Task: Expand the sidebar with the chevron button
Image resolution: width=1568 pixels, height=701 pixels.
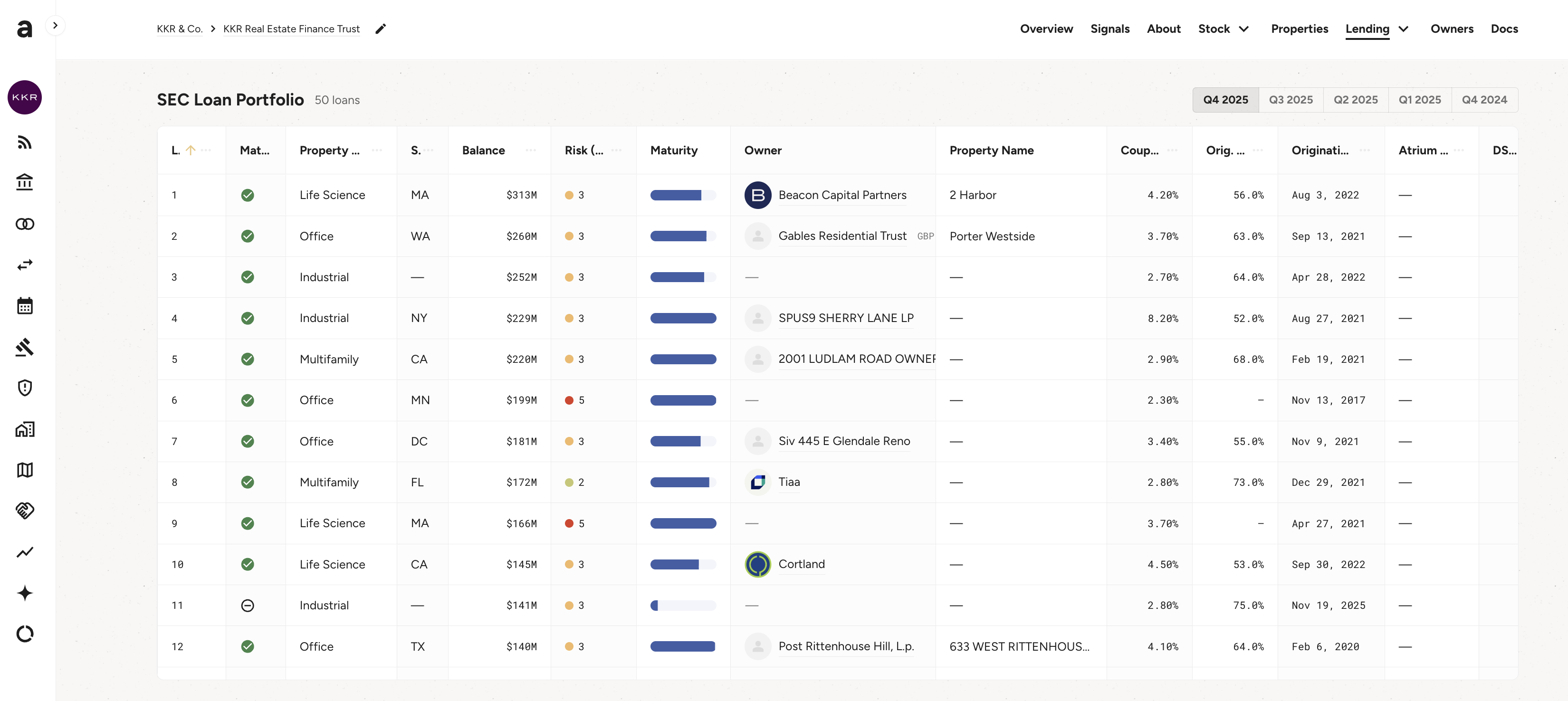Action: tap(56, 26)
